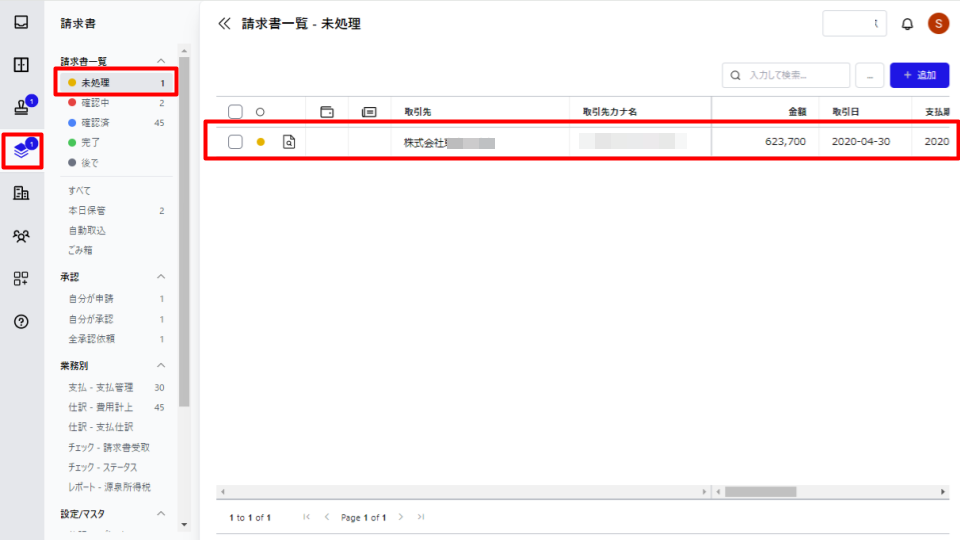Open the add-apps grid icon in left rail

pyautogui.click(x=21, y=279)
